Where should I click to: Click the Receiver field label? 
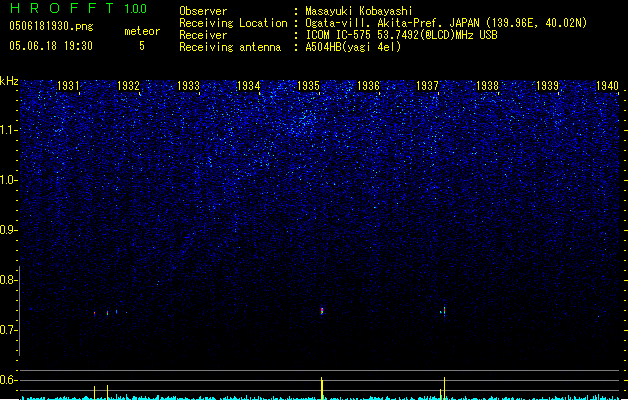(203, 35)
